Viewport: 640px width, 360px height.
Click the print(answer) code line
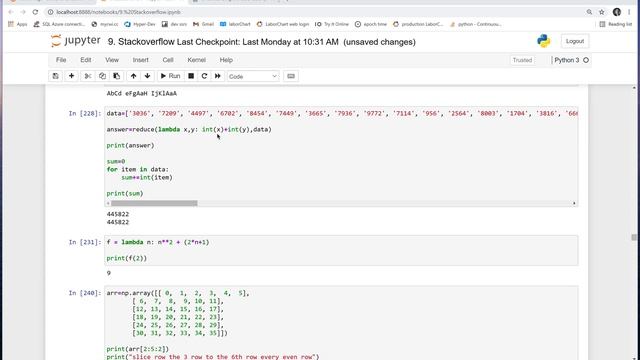click(x=131, y=145)
